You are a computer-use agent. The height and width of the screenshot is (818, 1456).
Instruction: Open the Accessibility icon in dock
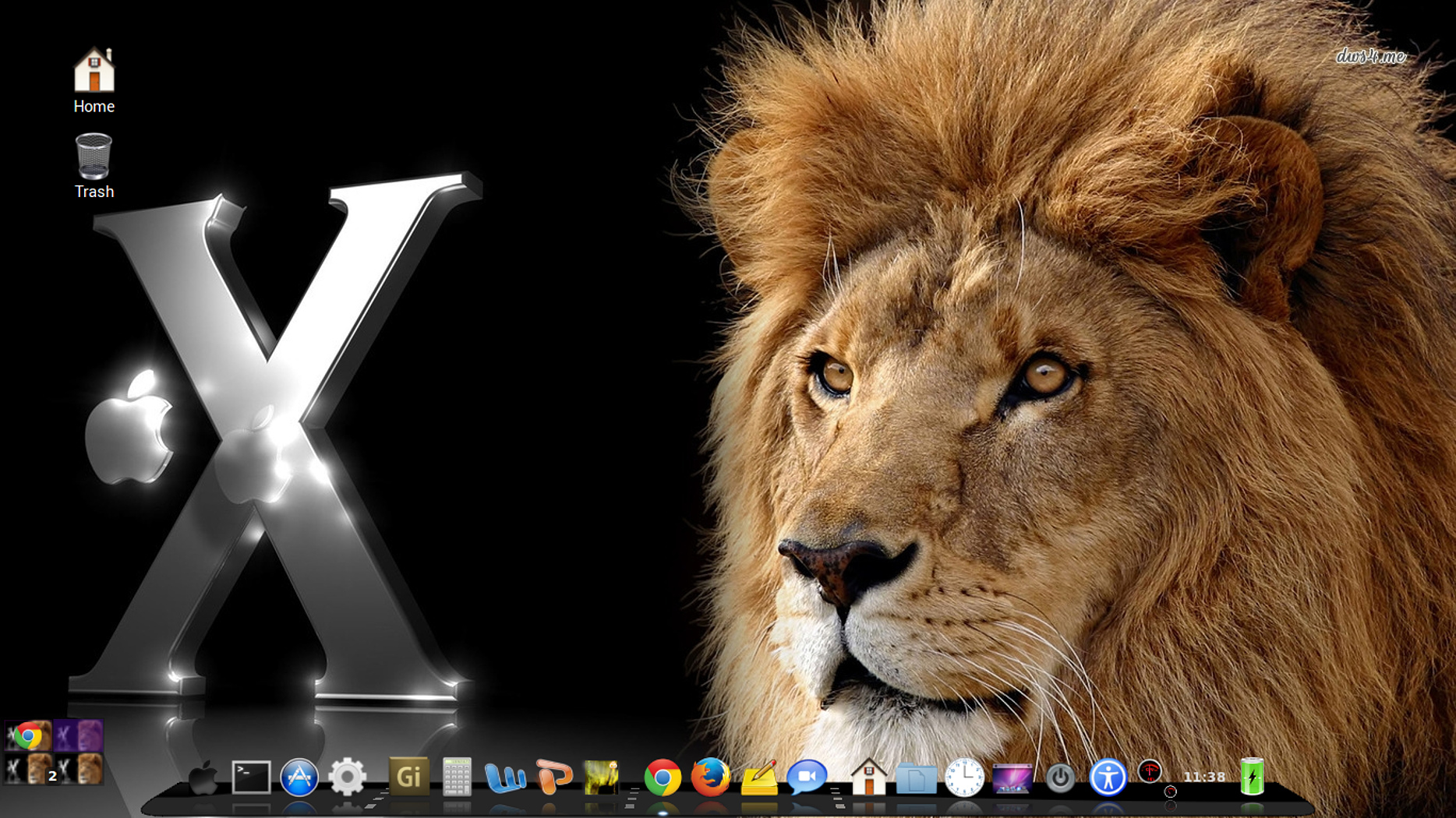[x=1108, y=777]
